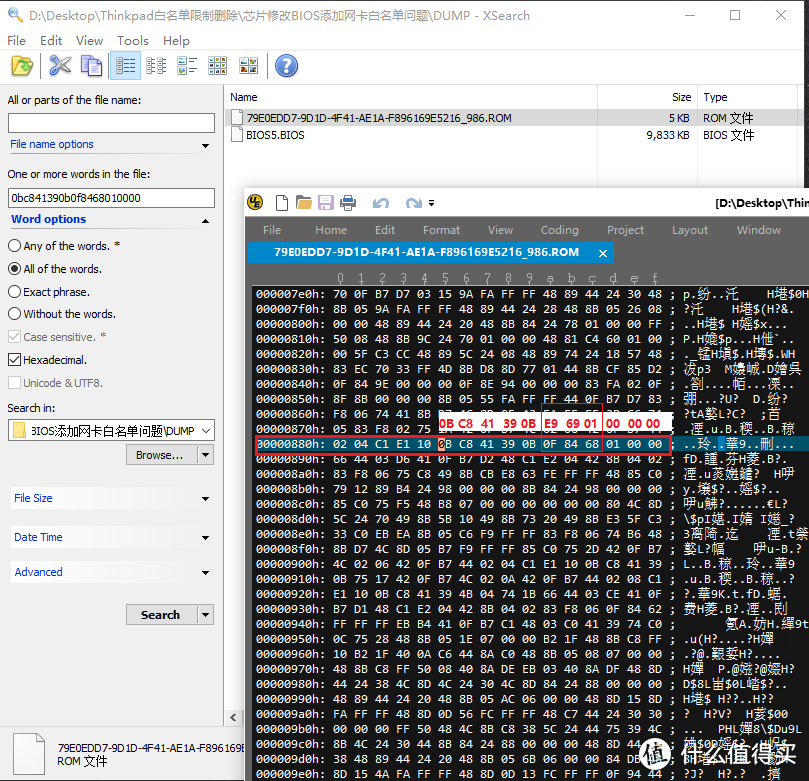Viewport: 809px width, 781px height.
Task: Click the open folder icon in UltraEdit
Action: point(304,203)
